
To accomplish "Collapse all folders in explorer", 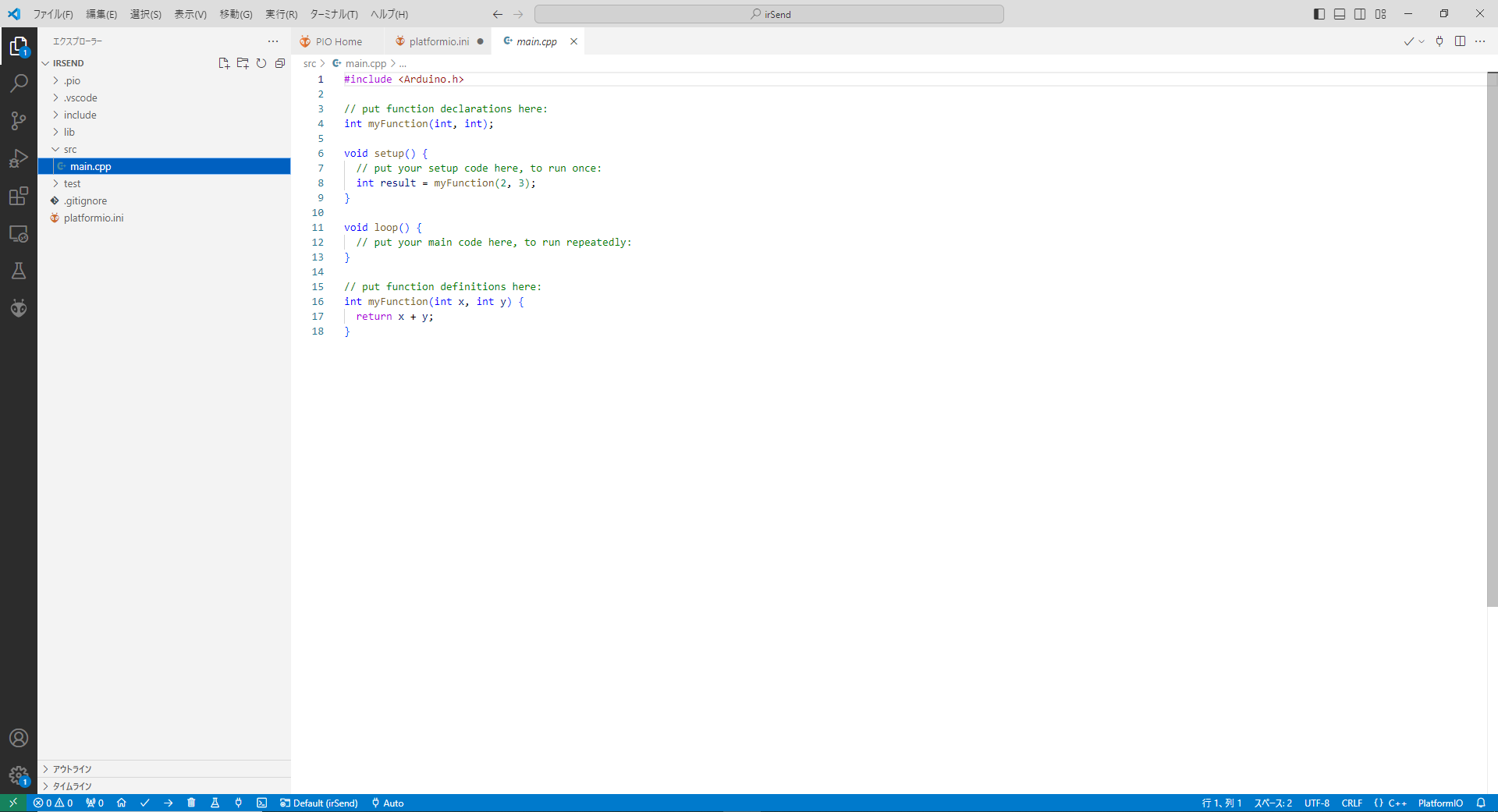I will tap(280, 63).
